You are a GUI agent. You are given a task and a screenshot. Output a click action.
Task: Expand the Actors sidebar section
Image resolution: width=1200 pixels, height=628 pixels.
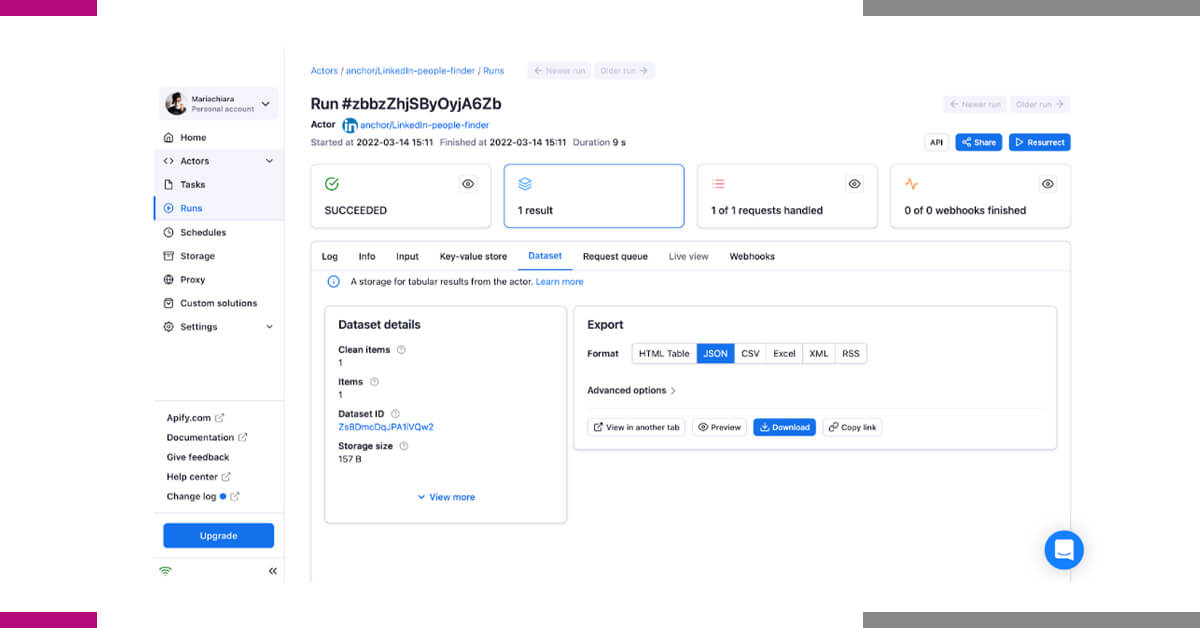pyautogui.click(x=269, y=161)
